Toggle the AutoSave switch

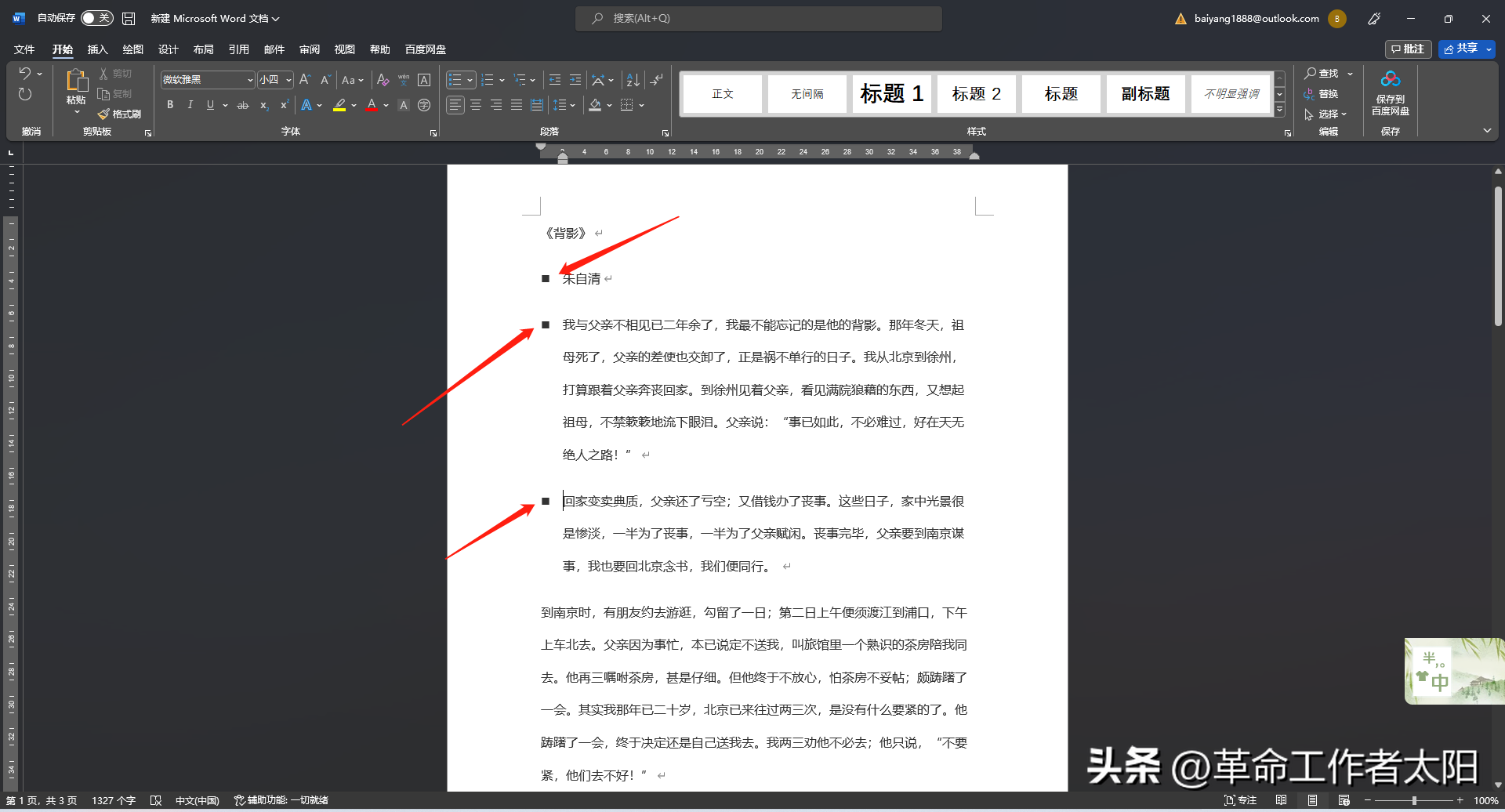point(97,18)
